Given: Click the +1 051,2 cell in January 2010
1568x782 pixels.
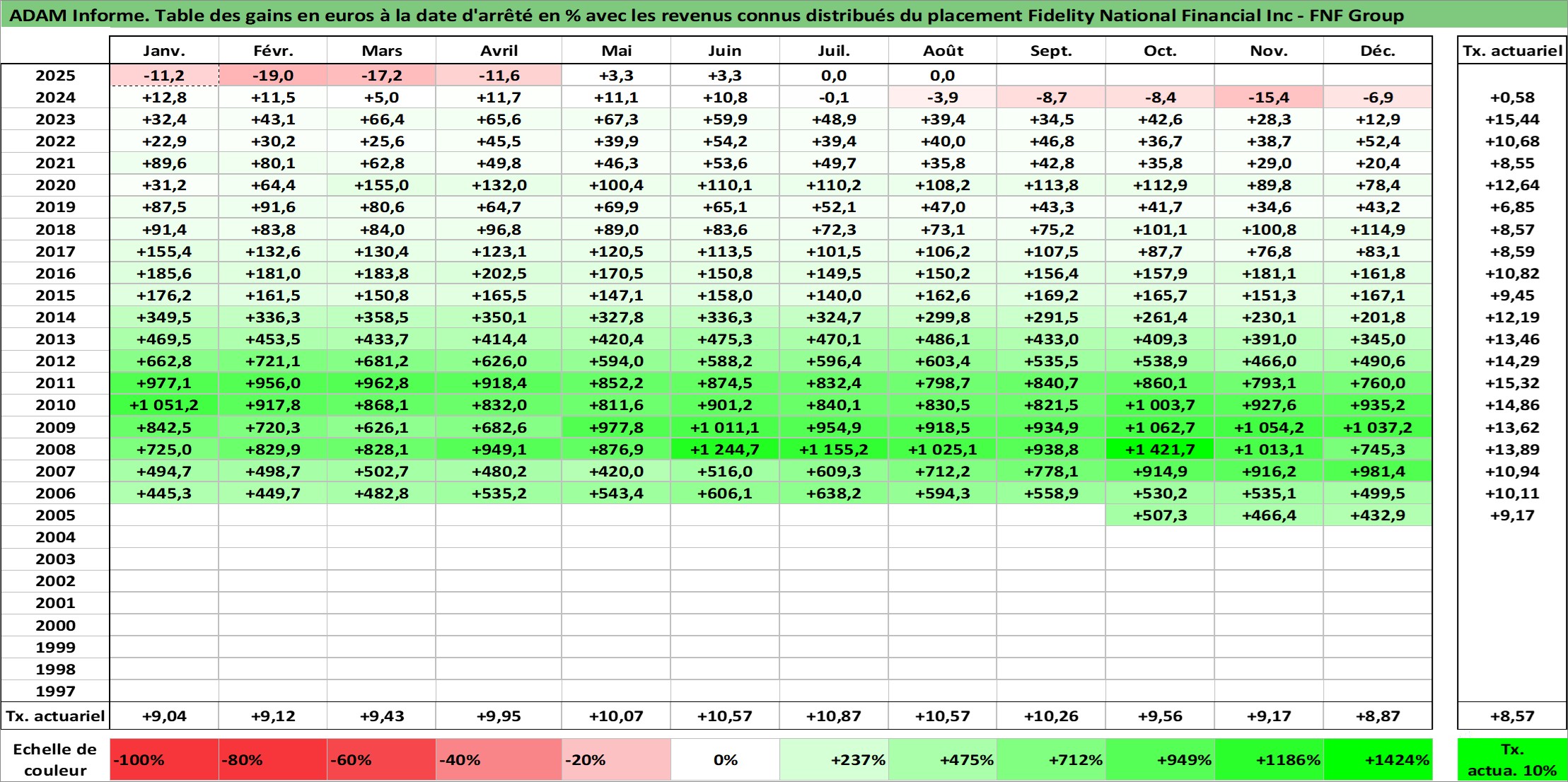Looking at the screenshot, I should (x=164, y=405).
